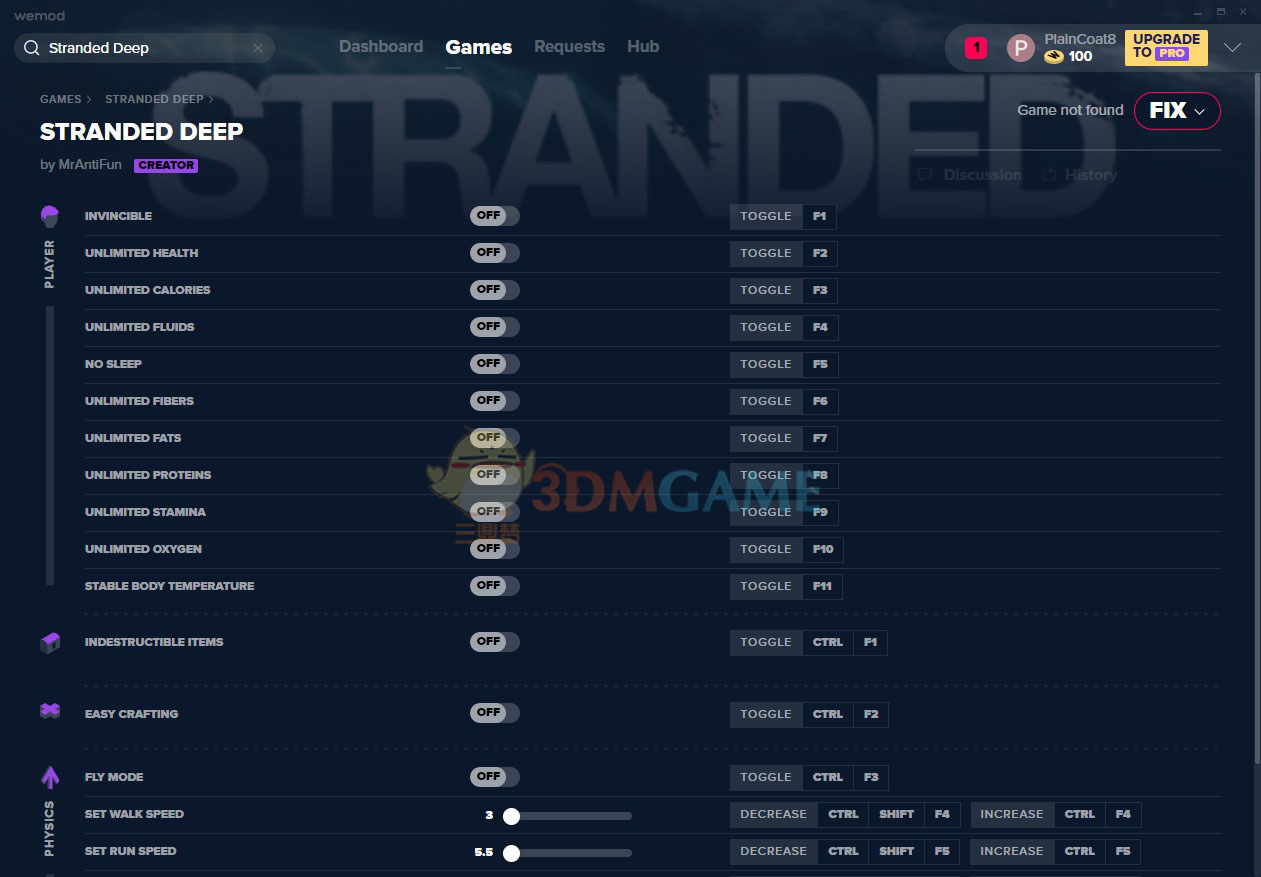Switch on Fly Mode
Viewport: 1261px width, 877px height.
(x=495, y=777)
